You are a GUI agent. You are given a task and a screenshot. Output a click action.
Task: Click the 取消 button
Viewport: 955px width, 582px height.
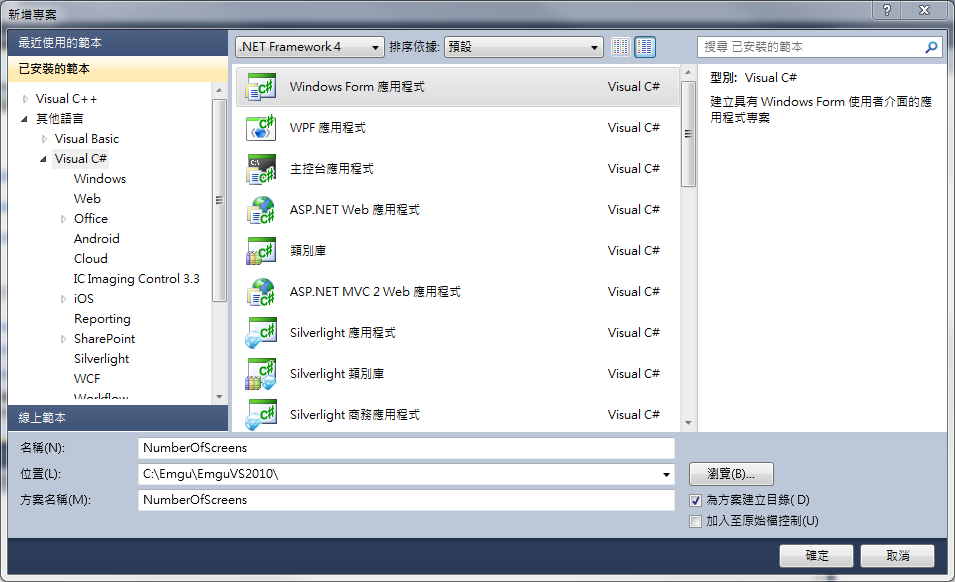click(898, 556)
